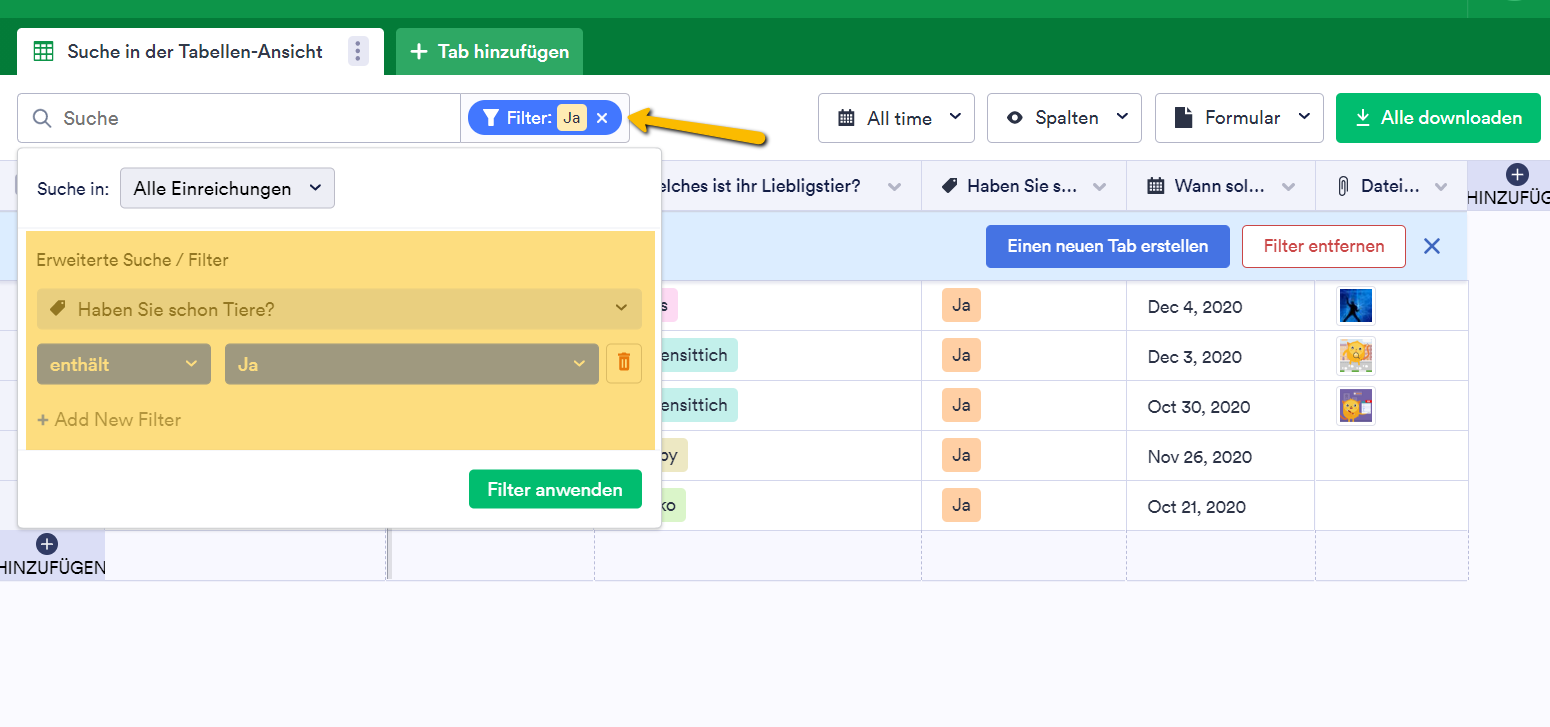
Task: Click the 'Tab hinzufügen' tab
Action: (x=489, y=51)
